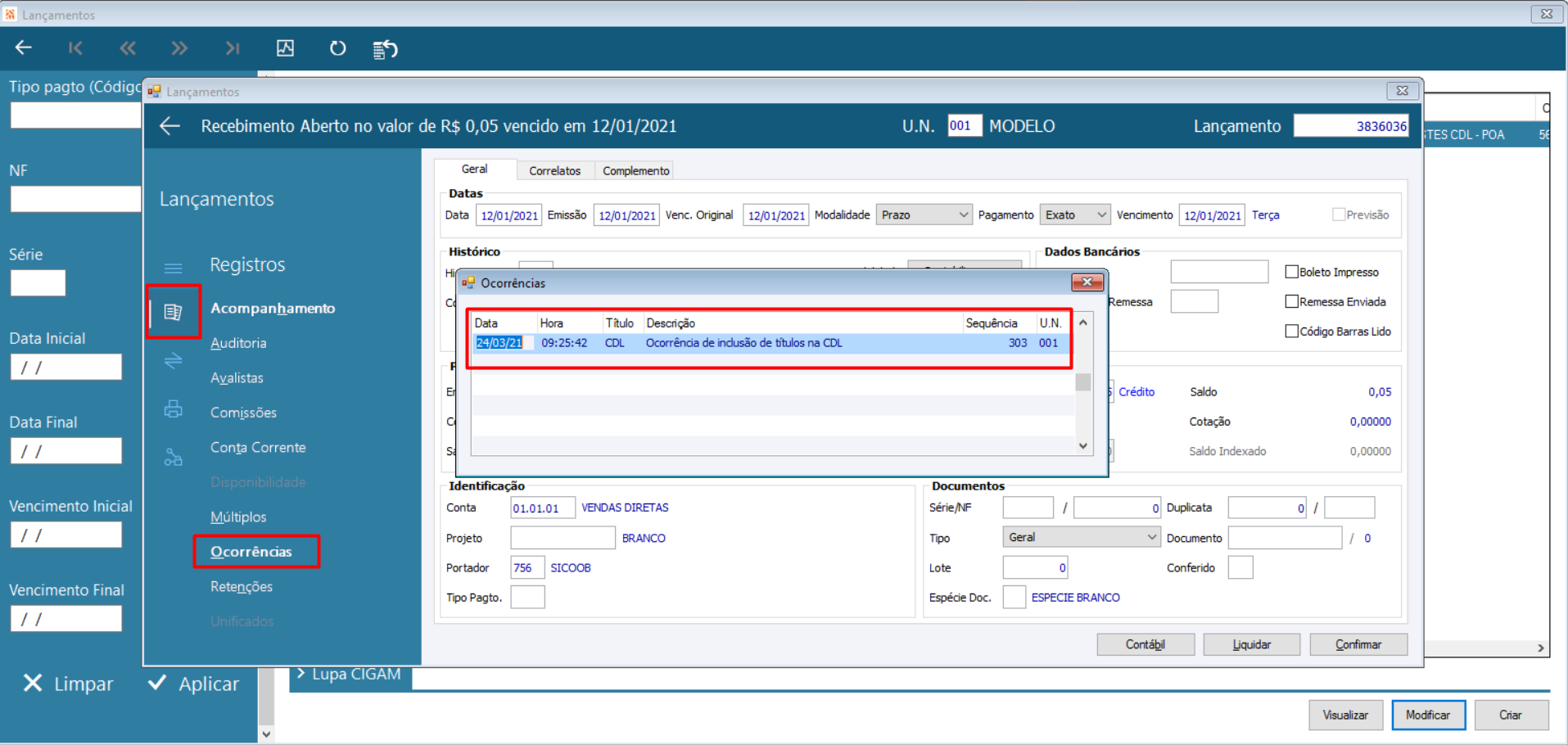Click the Vencimento Final filter field
This screenshot has height=745, width=1568.
[x=66, y=618]
